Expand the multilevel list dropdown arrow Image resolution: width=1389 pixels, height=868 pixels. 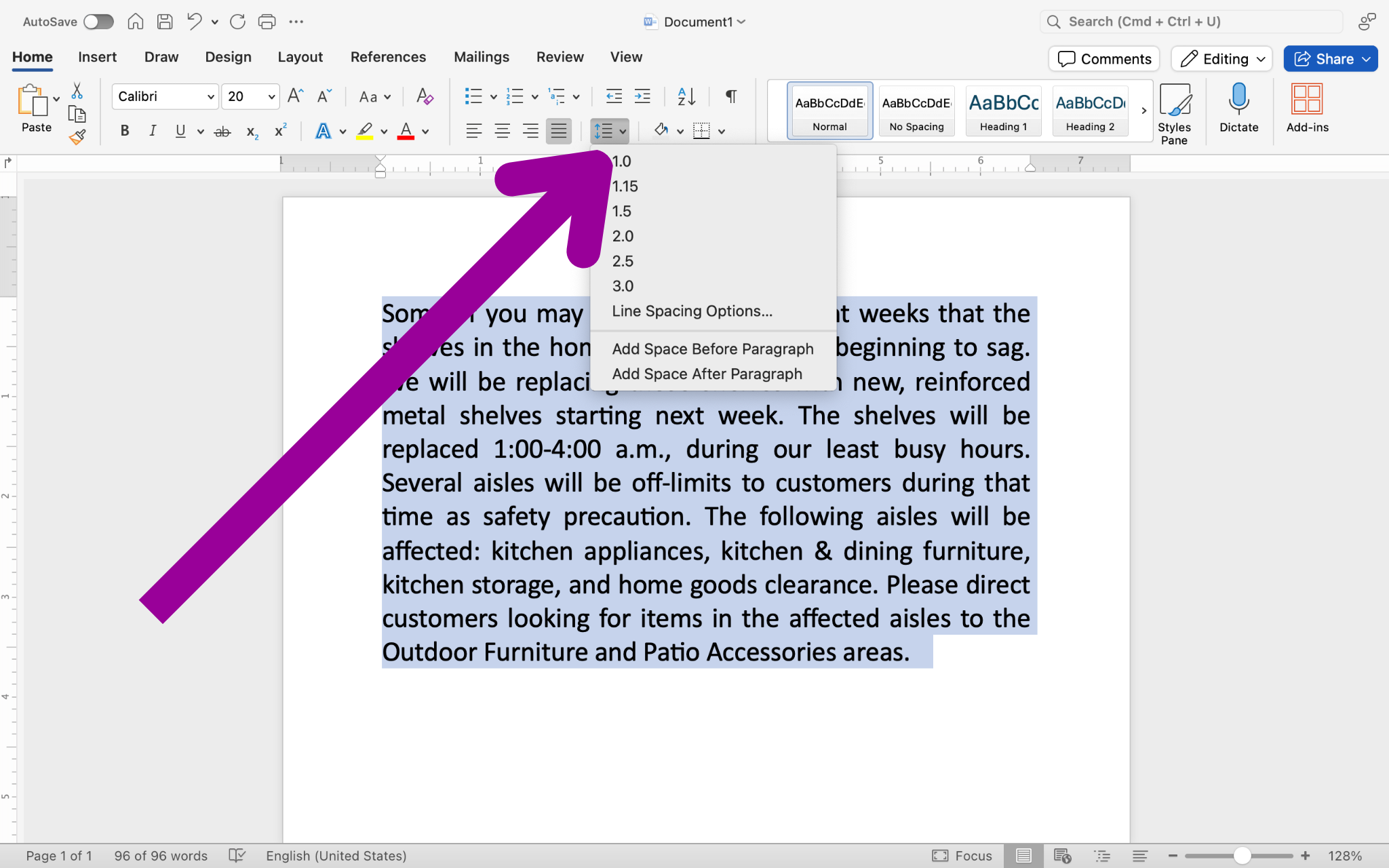coord(576,97)
